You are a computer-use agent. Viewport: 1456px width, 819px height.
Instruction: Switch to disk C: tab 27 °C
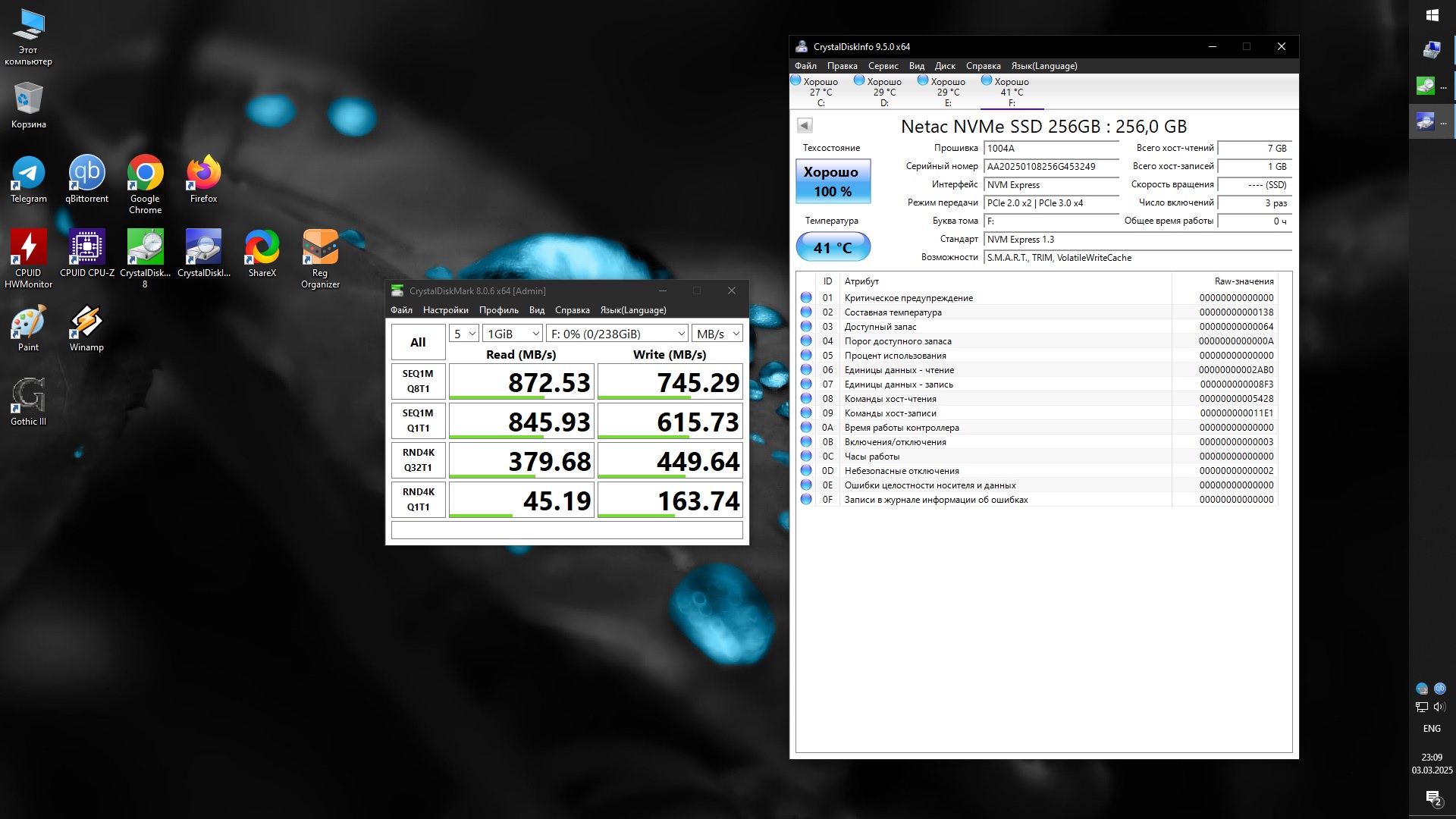(x=821, y=92)
